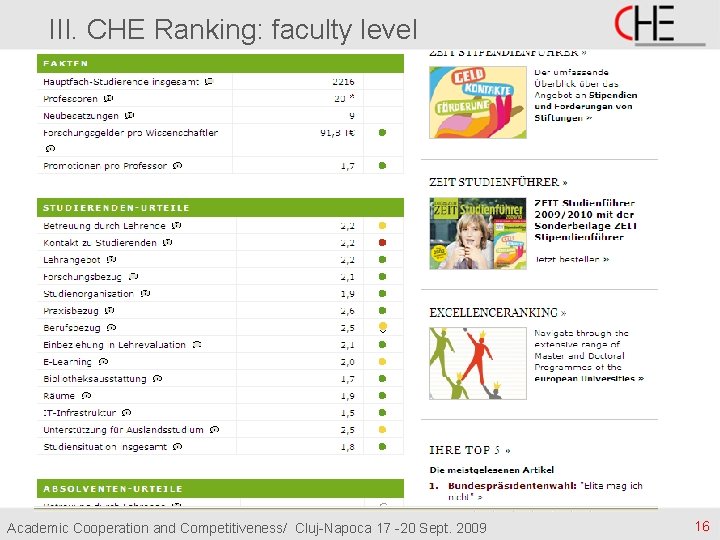Click info icon beside Kontakt zu Studierenden
This screenshot has height=540, width=720.
pos(168,242)
